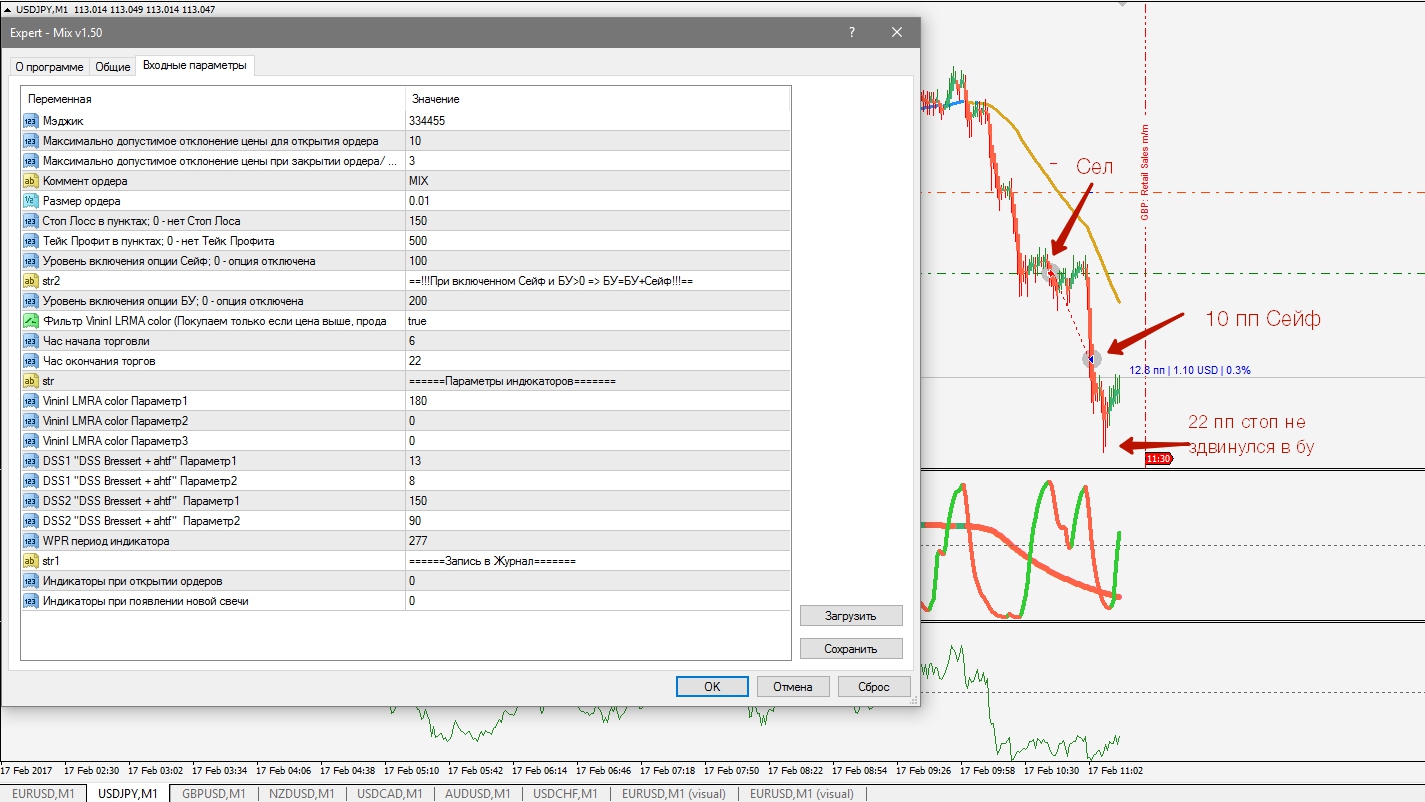Switch to the Общие tab

(113, 67)
